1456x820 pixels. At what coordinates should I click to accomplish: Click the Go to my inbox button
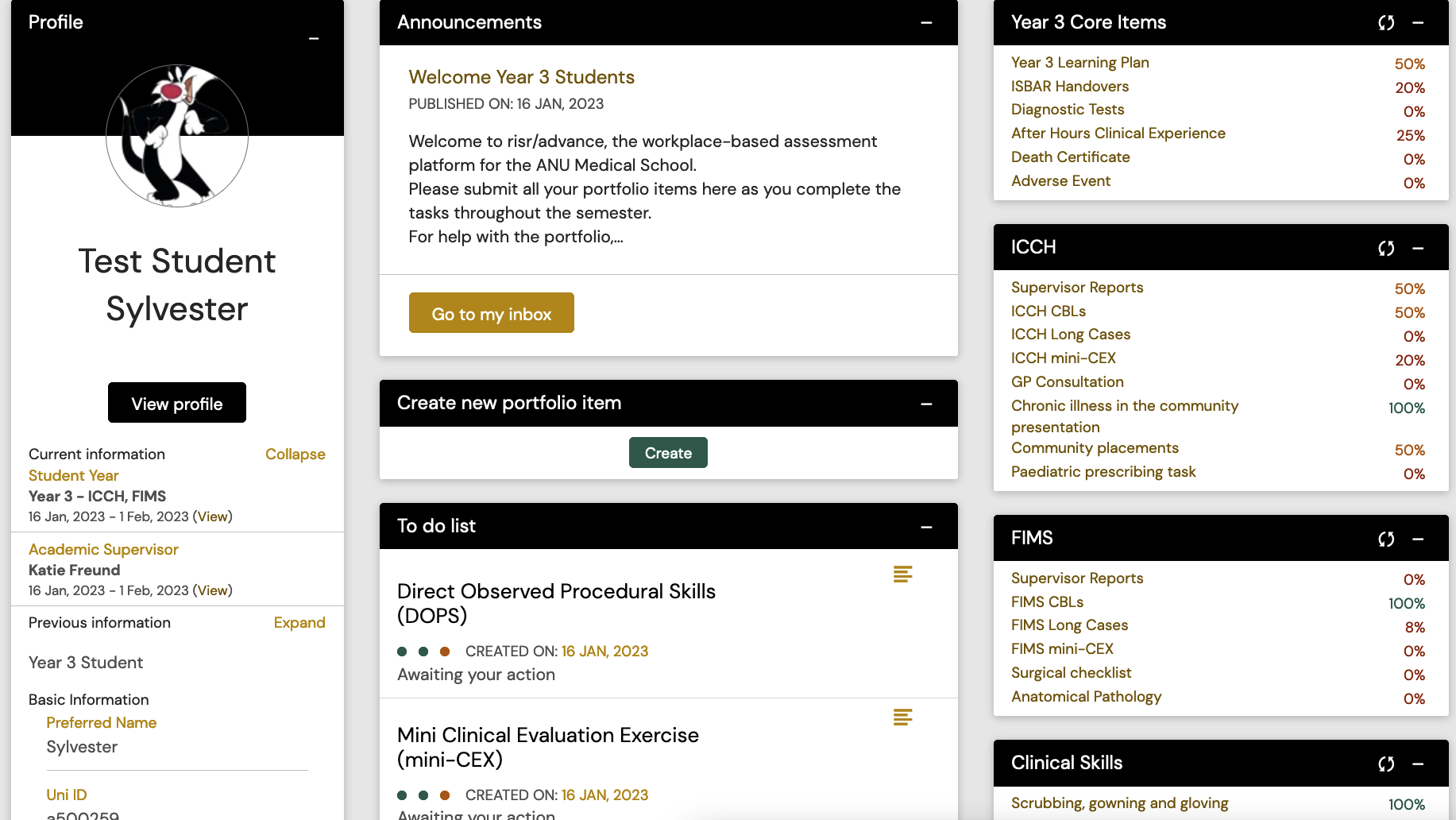(491, 313)
